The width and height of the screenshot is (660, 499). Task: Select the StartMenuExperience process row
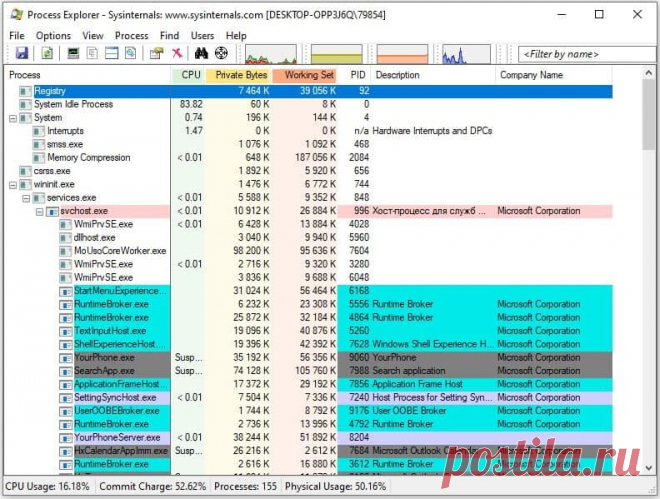[x=308, y=291]
